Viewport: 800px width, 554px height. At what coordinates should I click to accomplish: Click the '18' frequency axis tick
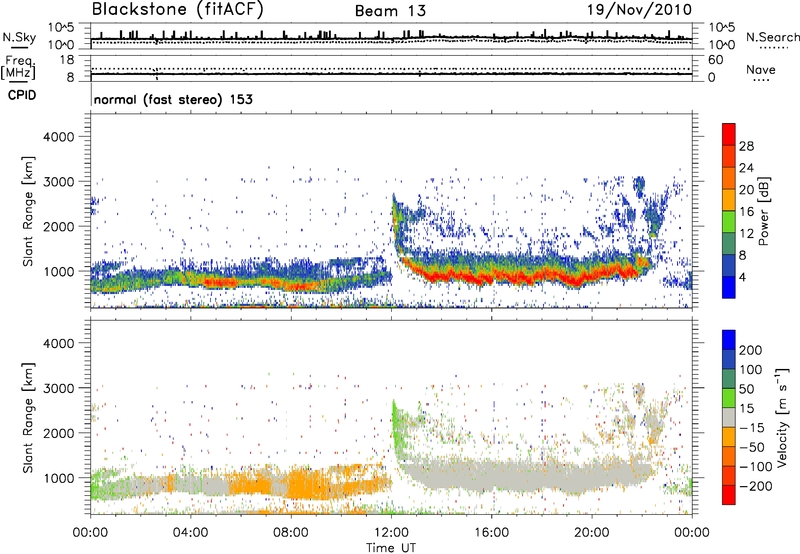coord(67,60)
